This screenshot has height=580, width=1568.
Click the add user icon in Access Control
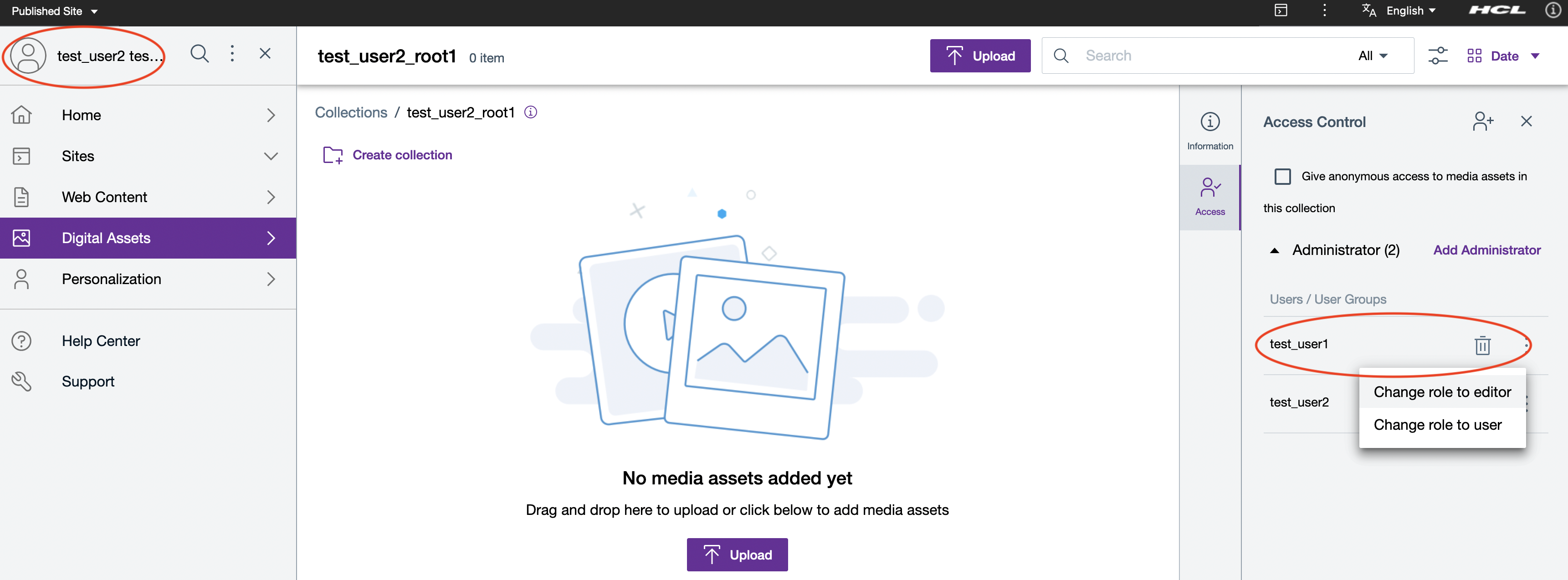(1483, 121)
